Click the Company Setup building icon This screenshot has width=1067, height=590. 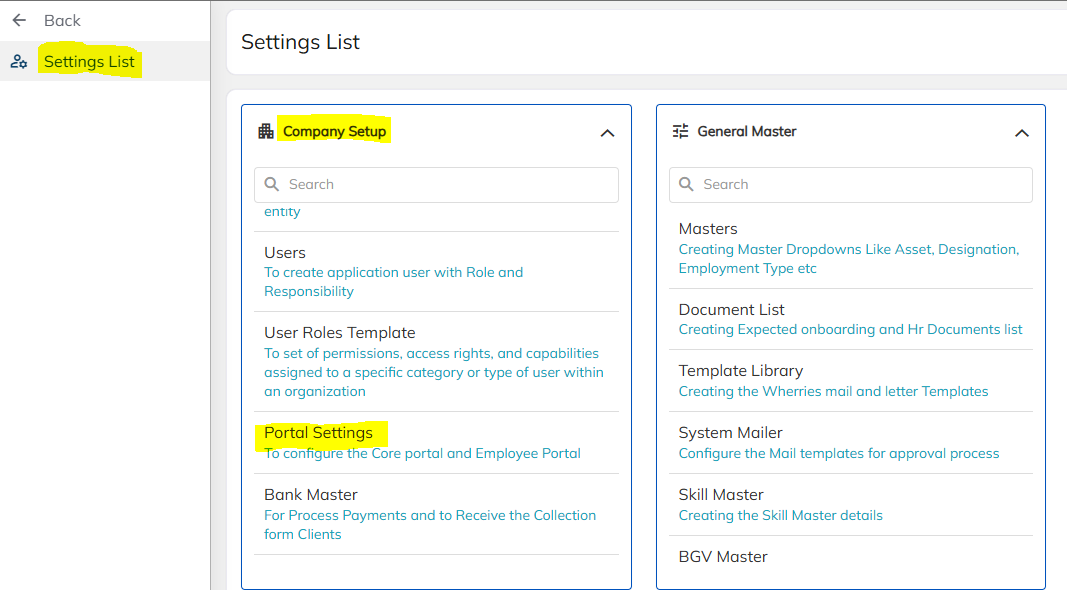point(265,131)
